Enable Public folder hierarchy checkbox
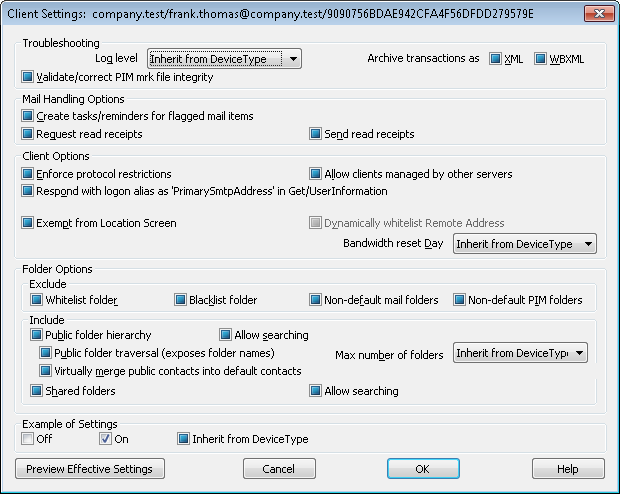620x494 pixels. coord(37,336)
